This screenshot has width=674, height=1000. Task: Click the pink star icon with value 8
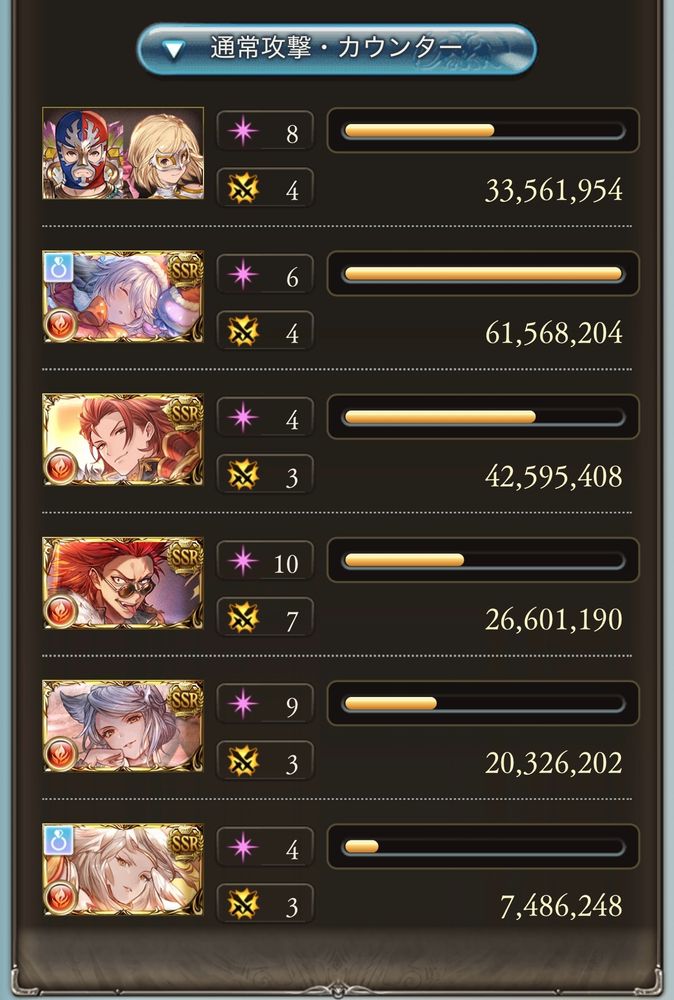pyautogui.click(x=243, y=131)
